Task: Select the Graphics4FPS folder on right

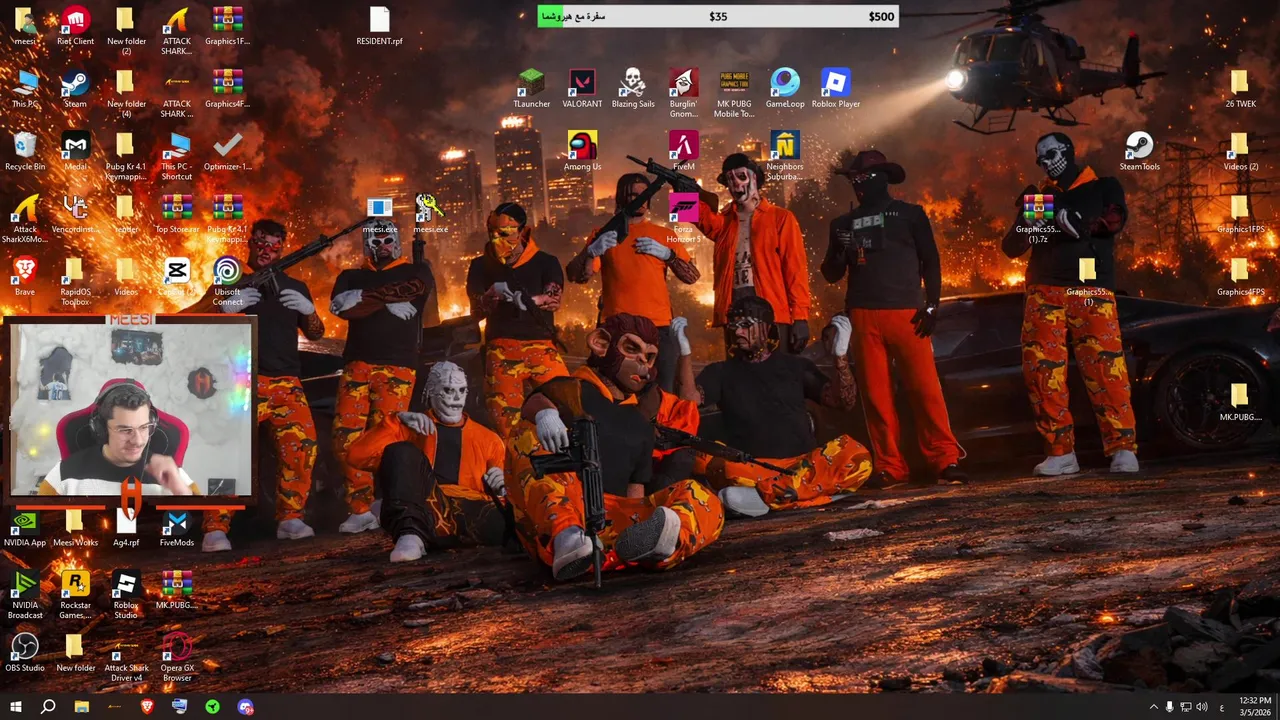Action: [x=1240, y=277]
